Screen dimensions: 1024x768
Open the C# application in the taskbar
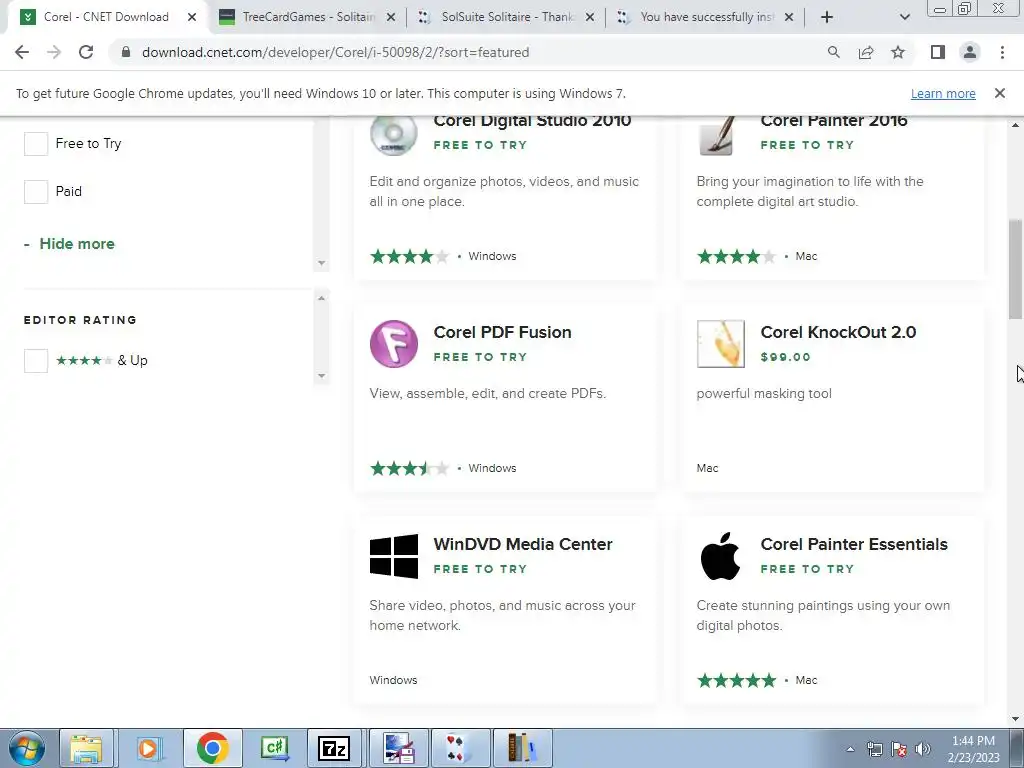pyautogui.click(x=274, y=748)
